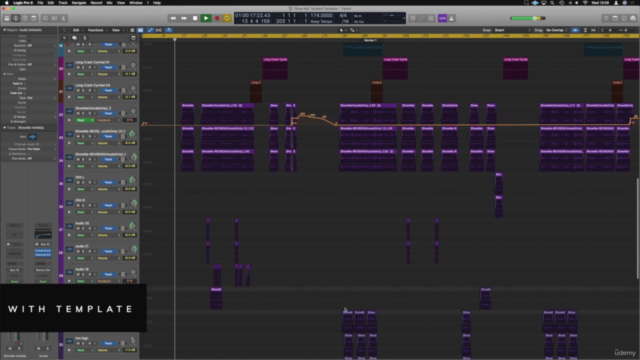Click the Wi-Fi status icon
This screenshot has height=360, width=640.
pos(585,3)
